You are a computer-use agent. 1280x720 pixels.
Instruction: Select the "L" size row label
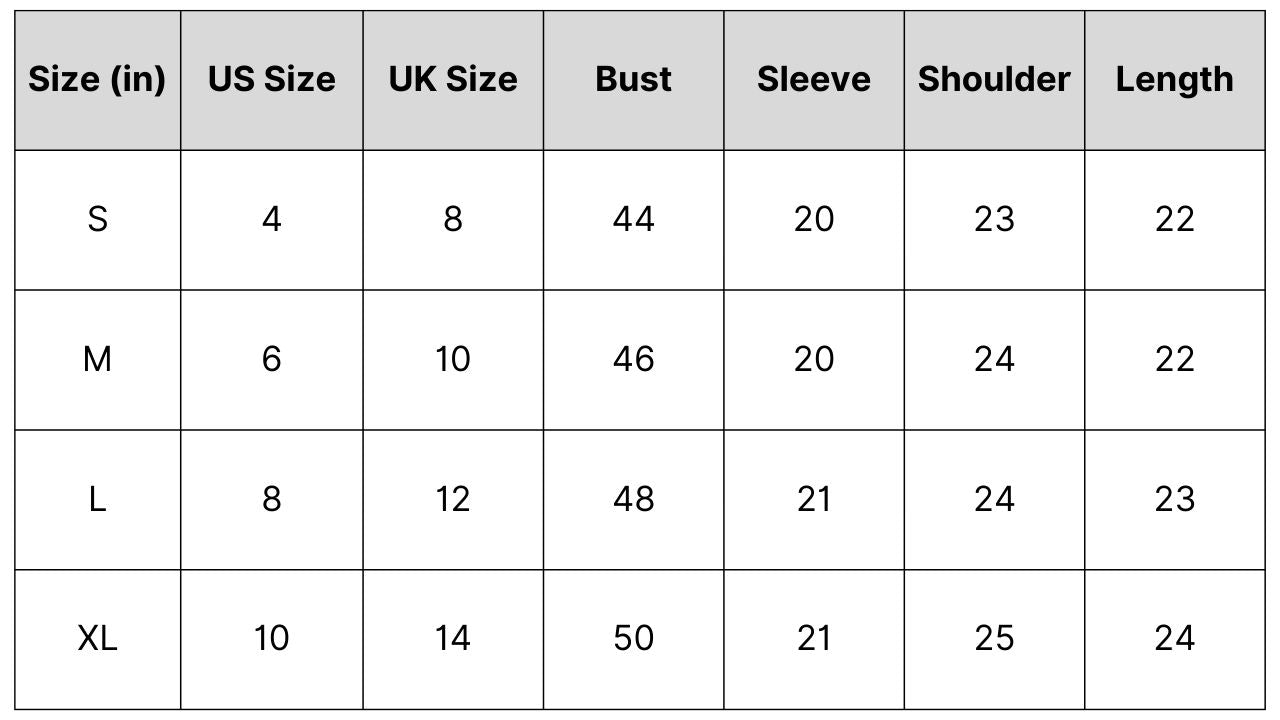(97, 499)
